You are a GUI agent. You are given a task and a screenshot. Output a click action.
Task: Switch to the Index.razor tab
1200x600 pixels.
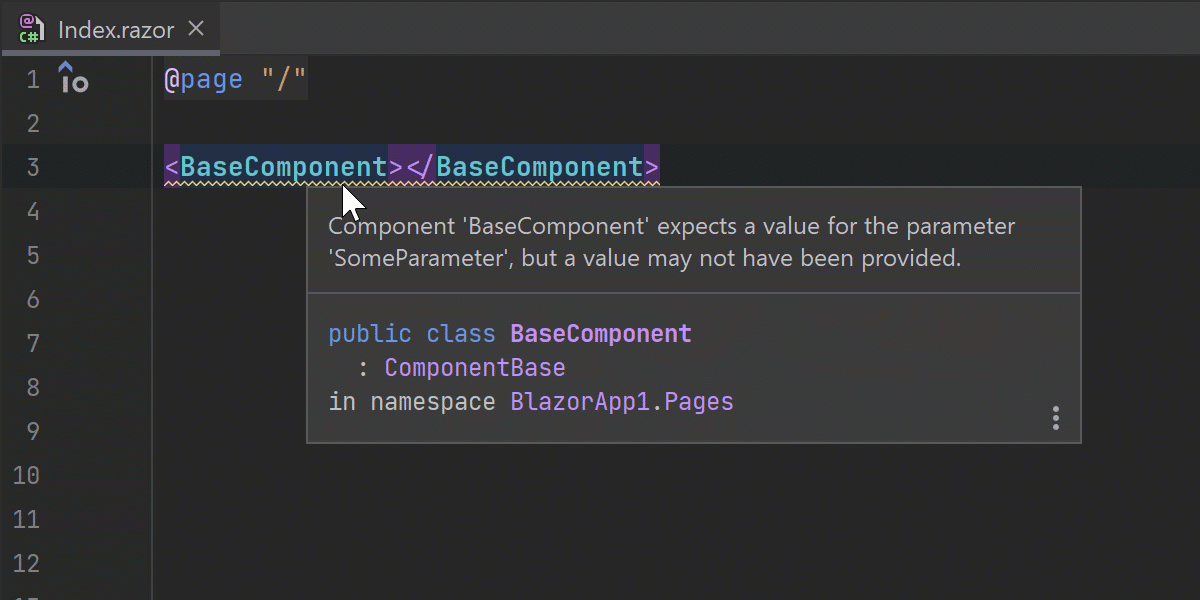[116, 29]
